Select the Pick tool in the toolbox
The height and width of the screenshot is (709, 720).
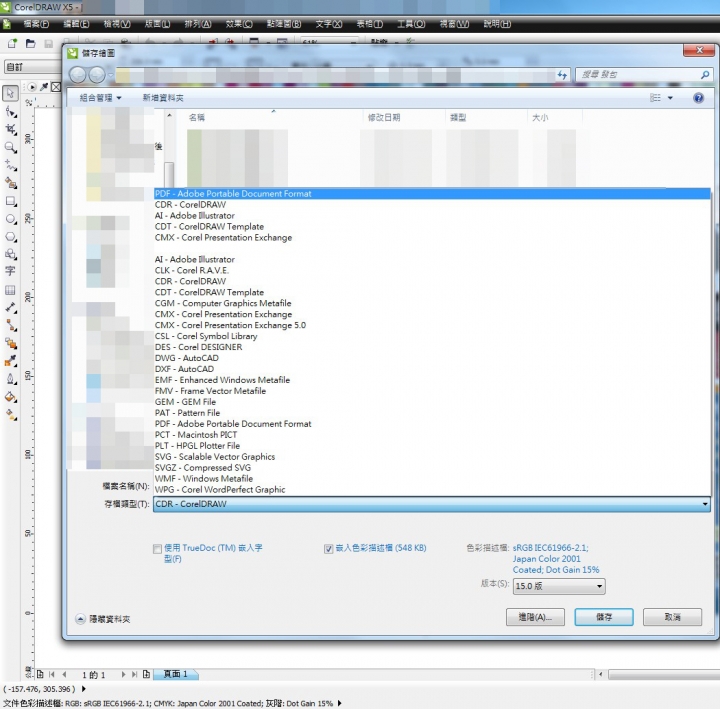(10, 93)
